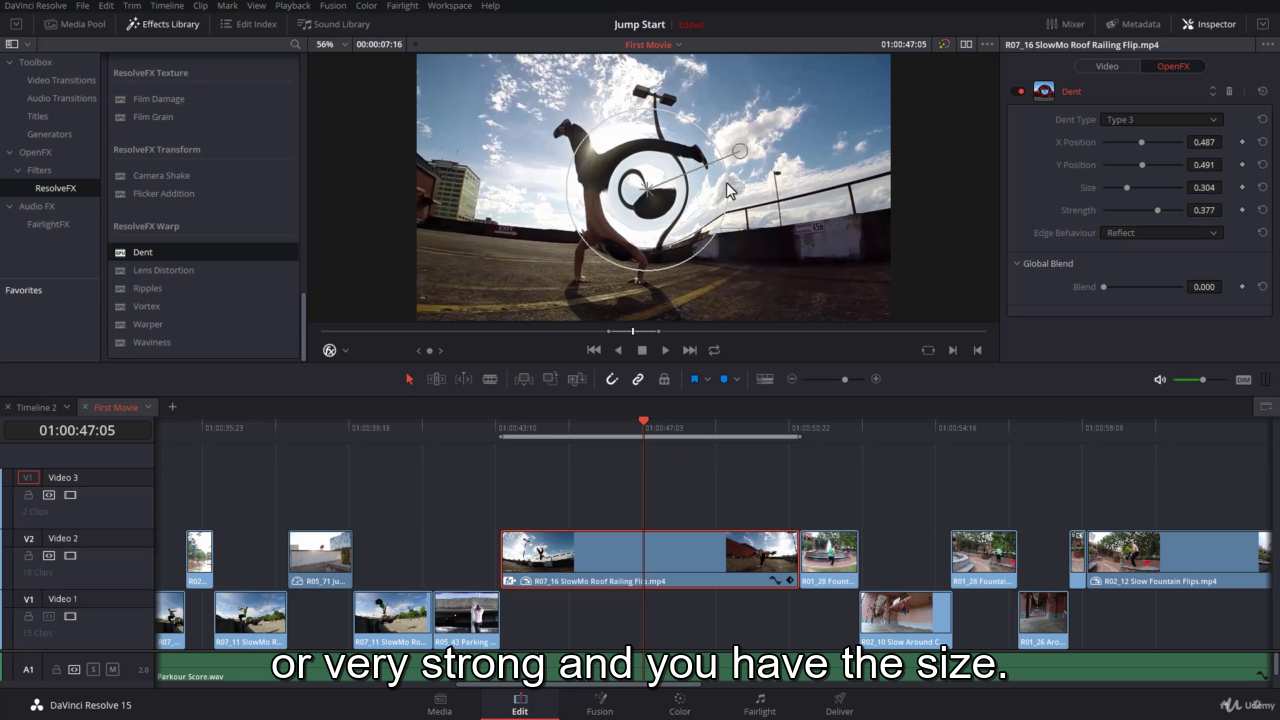Open the Effects Library panel button
Viewport: 1280px width, 720px height.
pos(163,24)
